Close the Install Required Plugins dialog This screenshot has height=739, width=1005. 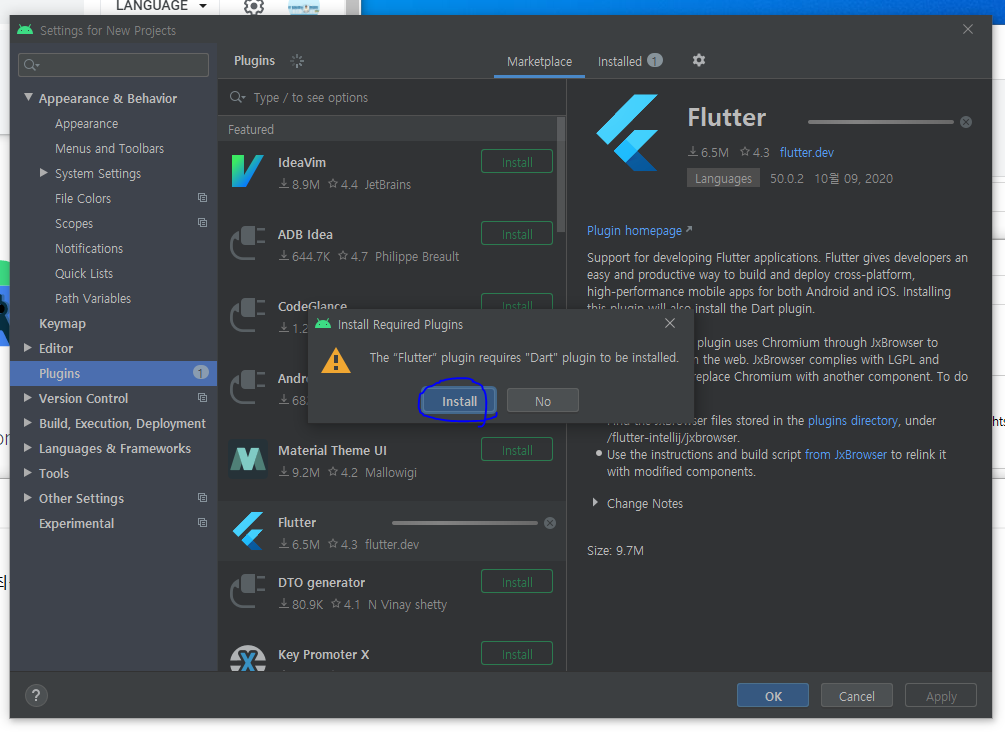coord(670,323)
